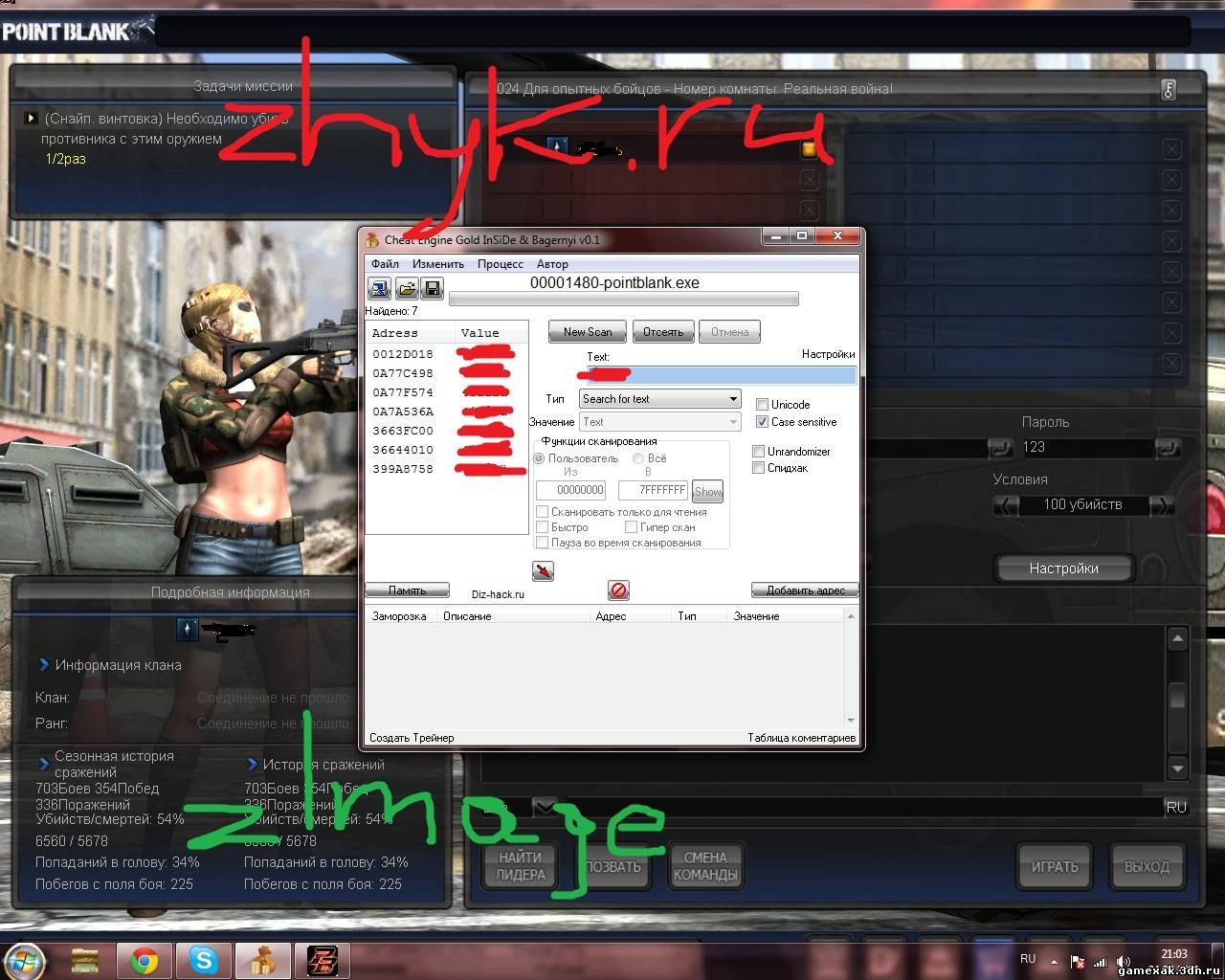Launch Google Chrome from the taskbar
Viewport: 1225px width, 980px height.
145,960
